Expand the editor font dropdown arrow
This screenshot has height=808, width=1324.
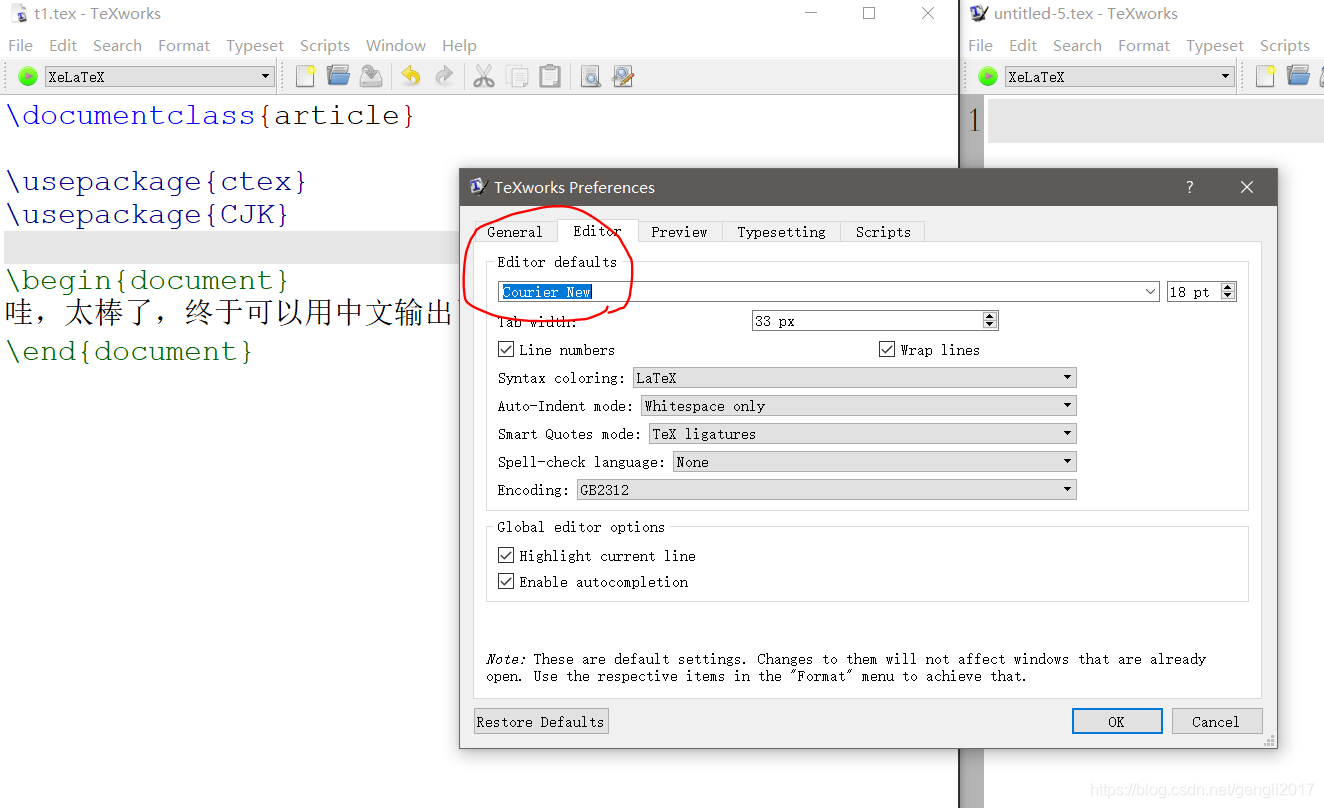tap(1150, 292)
